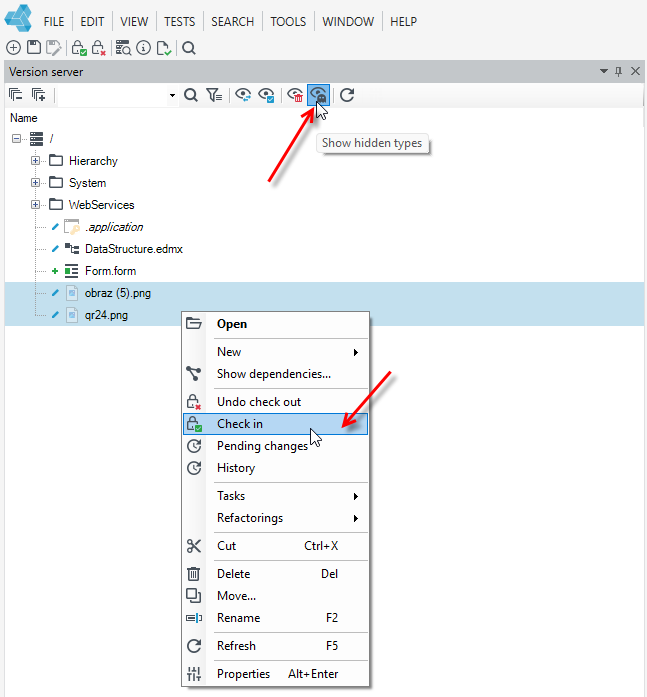Click the top toolbar search magnifier icon
The image size is (647, 697).
189,48
